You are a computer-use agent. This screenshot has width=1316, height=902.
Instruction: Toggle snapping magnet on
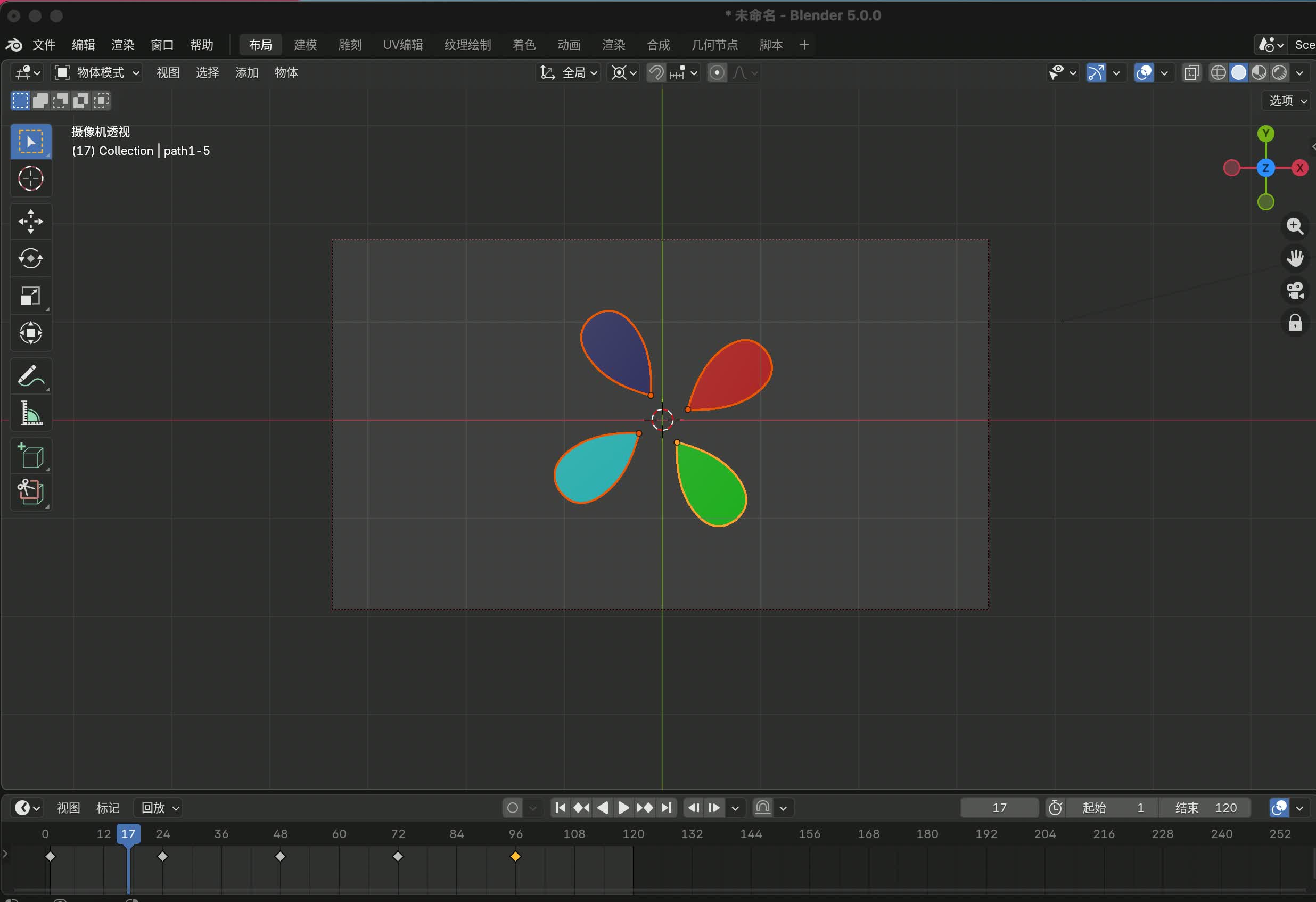click(656, 73)
